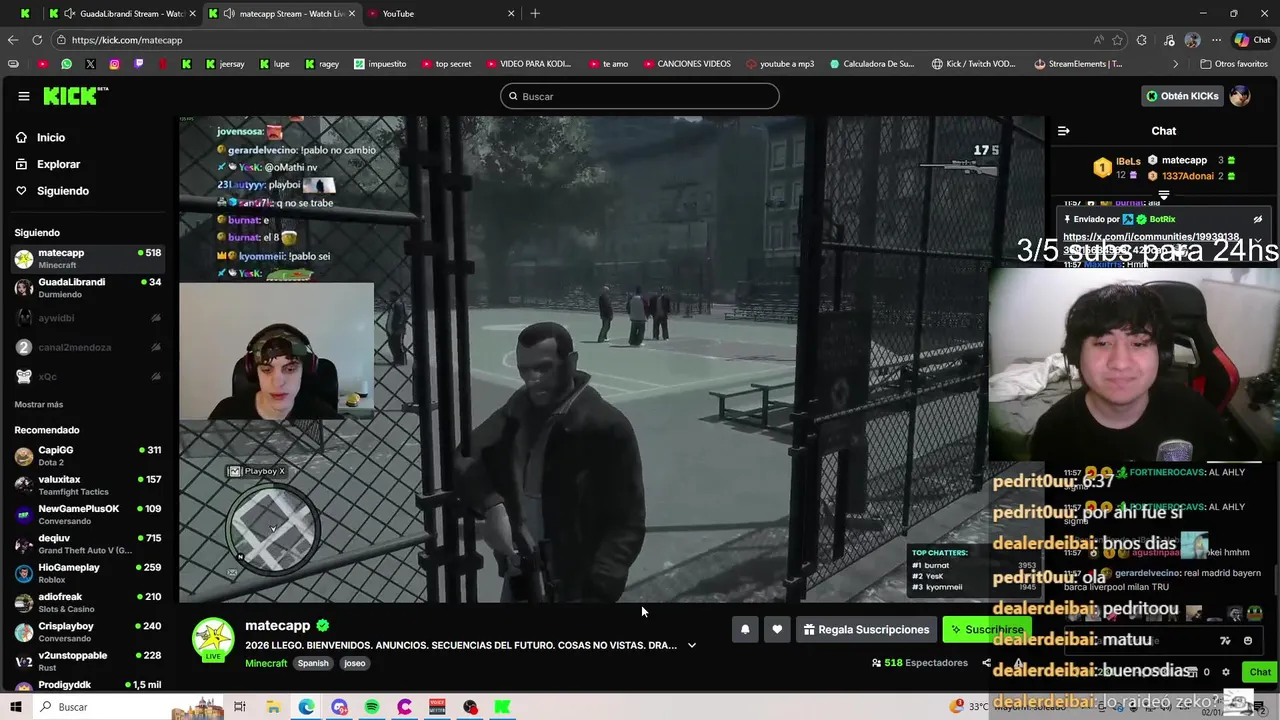Share the stream via the share icon
This screenshot has width=1280, height=720.
point(986,663)
